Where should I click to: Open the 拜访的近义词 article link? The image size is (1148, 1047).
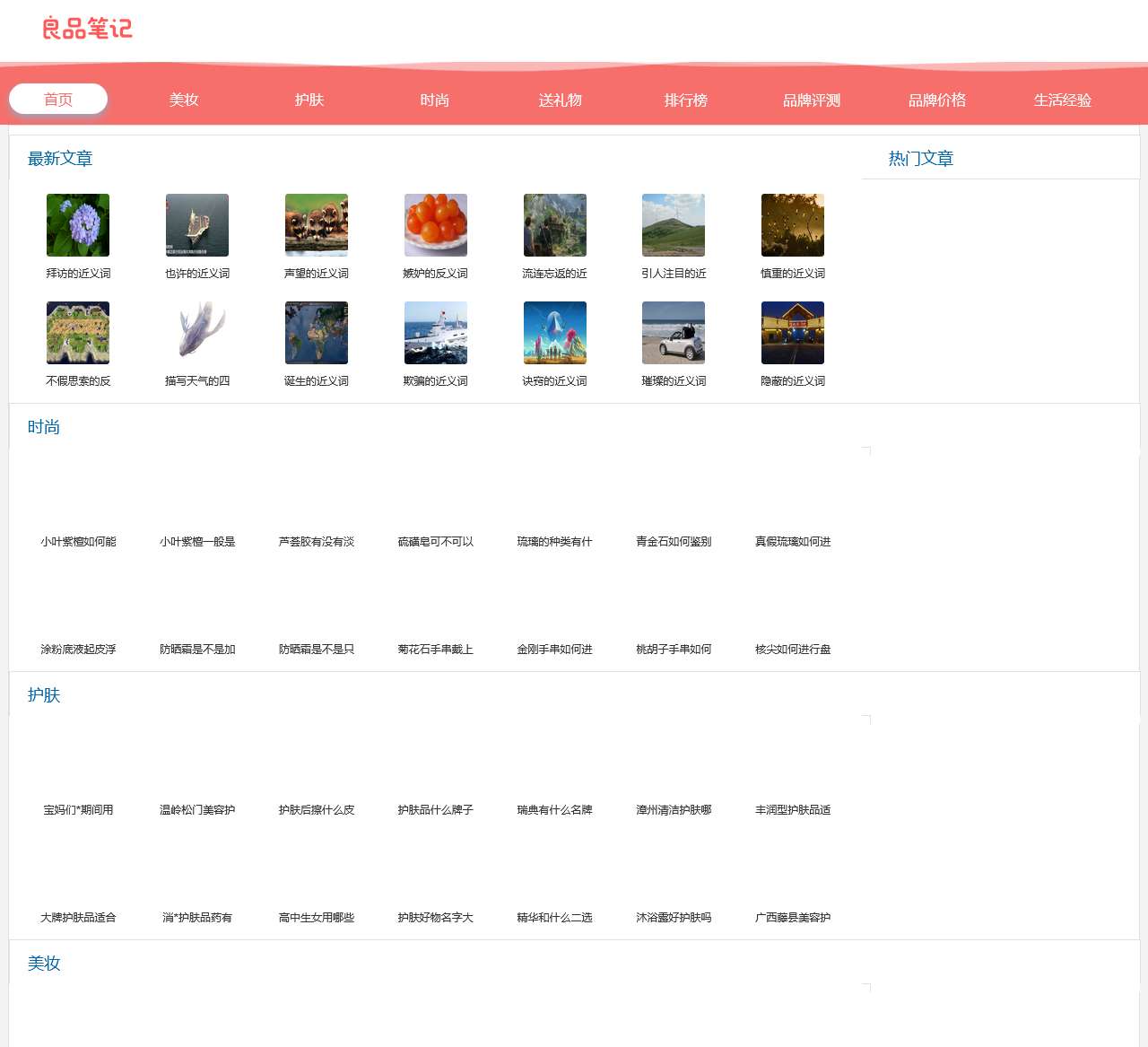pyautogui.click(x=78, y=274)
